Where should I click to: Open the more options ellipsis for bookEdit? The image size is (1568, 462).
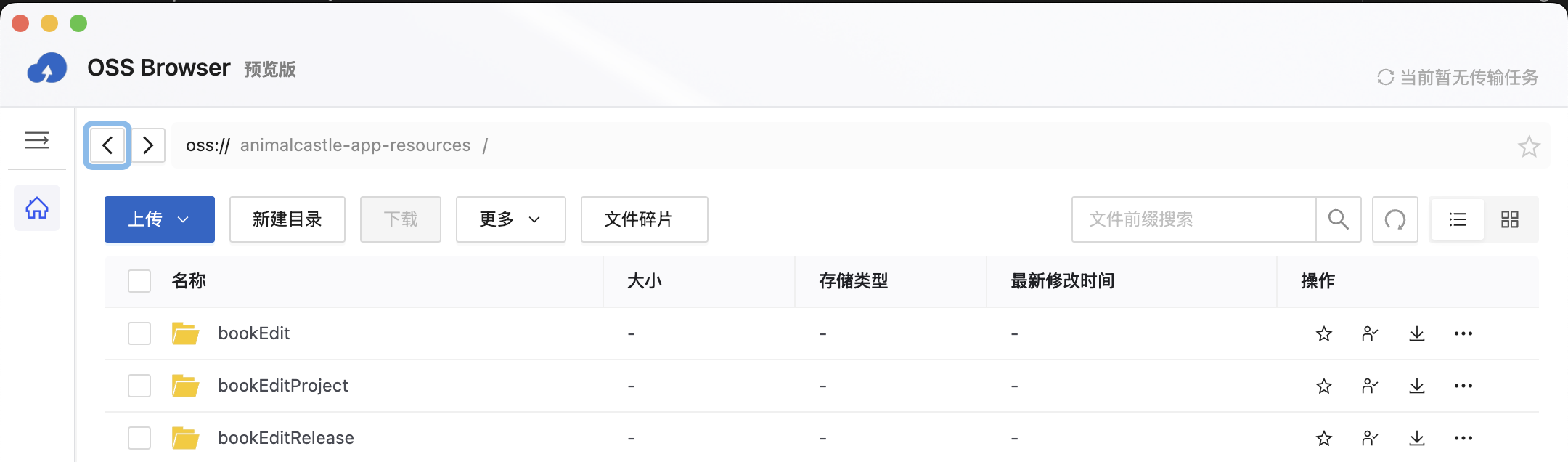point(1463,333)
